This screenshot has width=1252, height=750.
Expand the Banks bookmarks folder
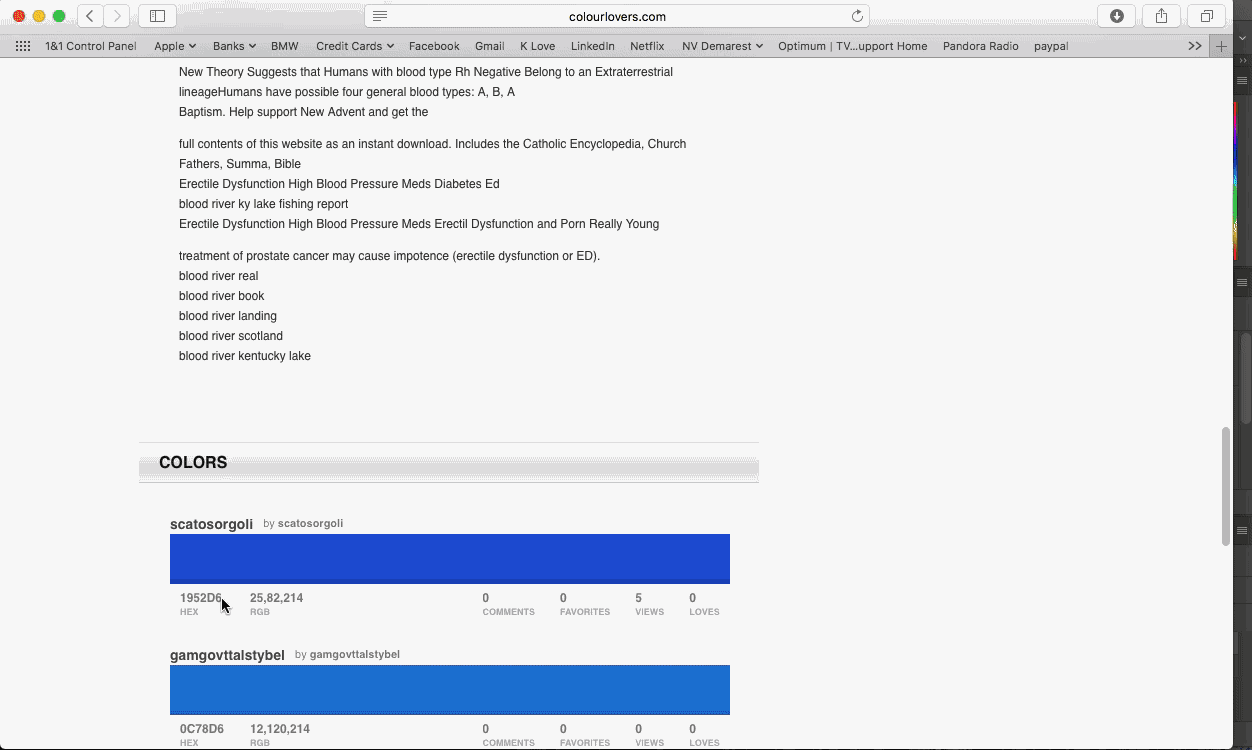[x=234, y=46]
